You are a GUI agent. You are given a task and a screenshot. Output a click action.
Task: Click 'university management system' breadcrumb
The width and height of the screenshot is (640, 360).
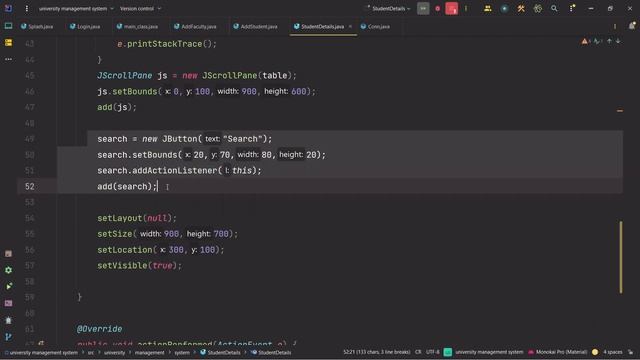pos(40,353)
